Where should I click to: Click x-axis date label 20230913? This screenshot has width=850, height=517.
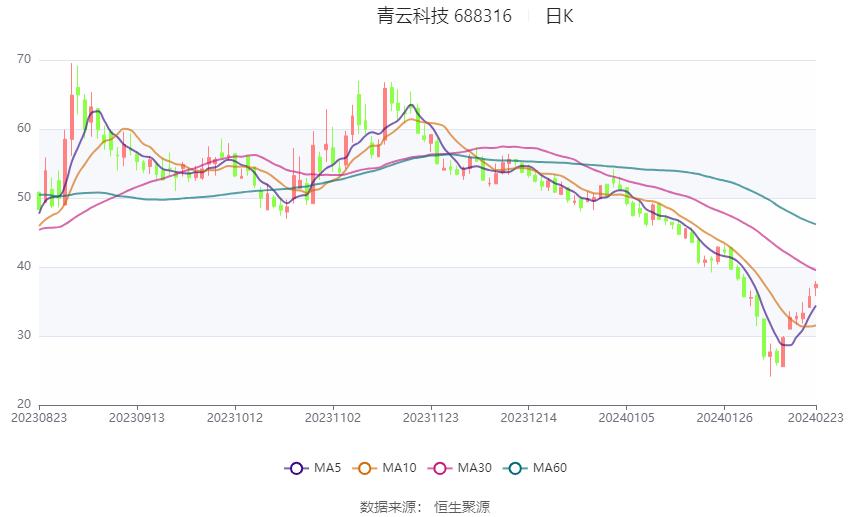click(x=137, y=418)
